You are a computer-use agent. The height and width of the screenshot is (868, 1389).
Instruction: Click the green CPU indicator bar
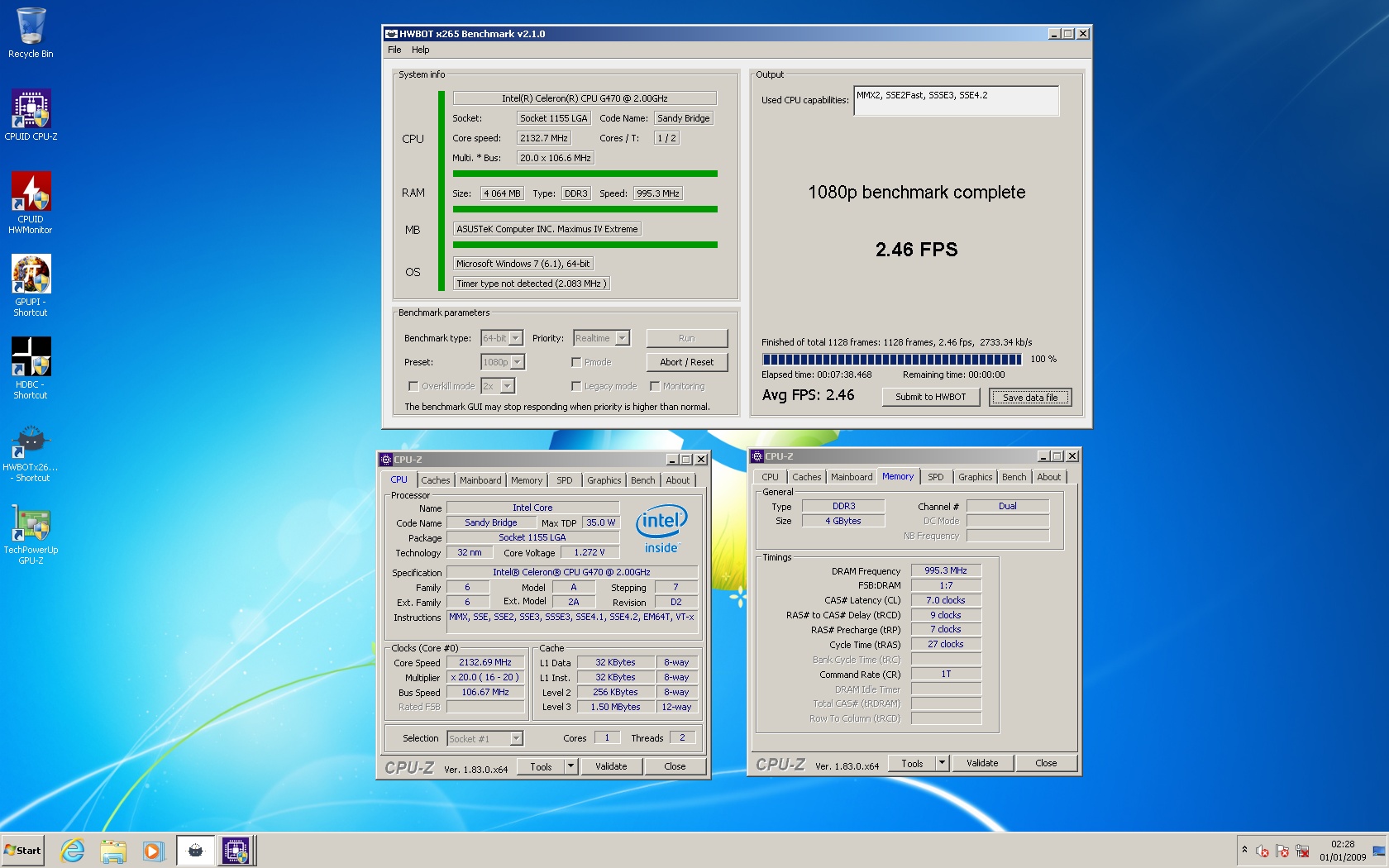pyautogui.click(x=585, y=174)
